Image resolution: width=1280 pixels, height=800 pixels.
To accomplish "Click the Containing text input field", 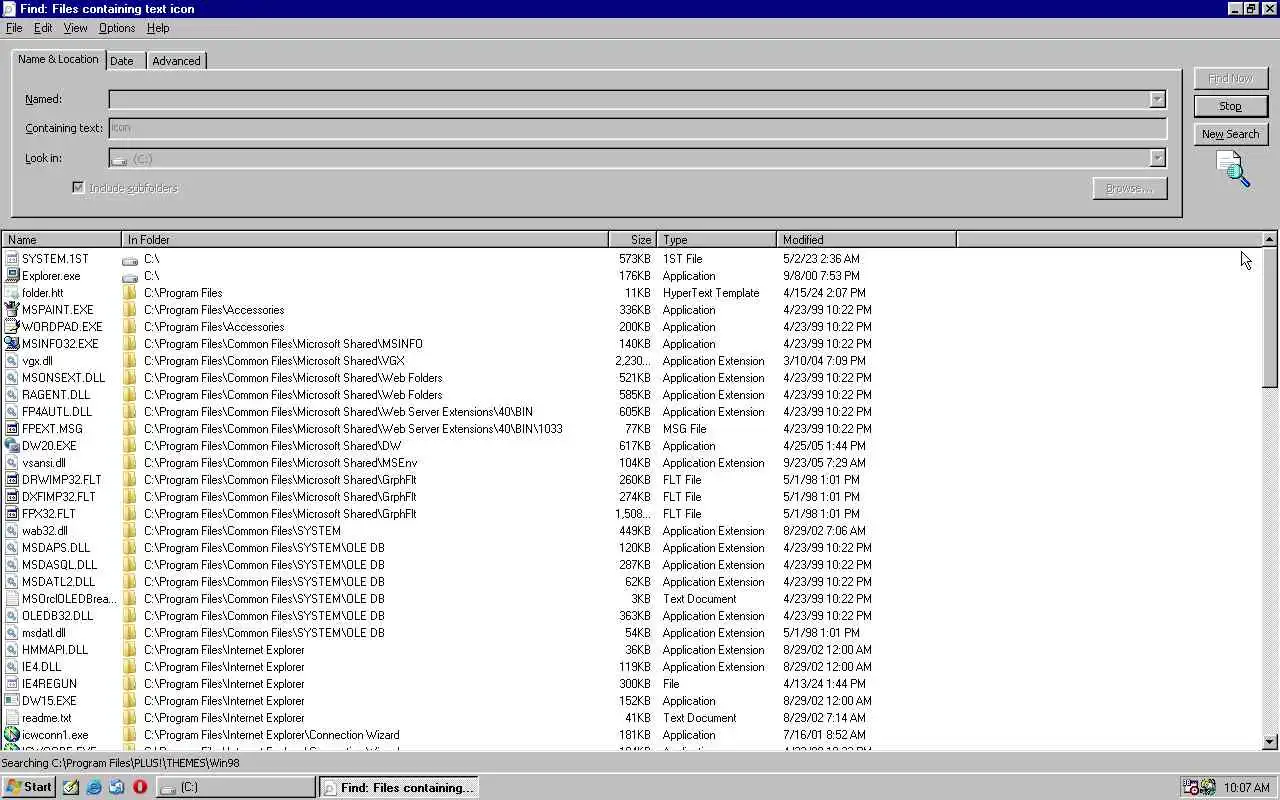I will pos(638,128).
